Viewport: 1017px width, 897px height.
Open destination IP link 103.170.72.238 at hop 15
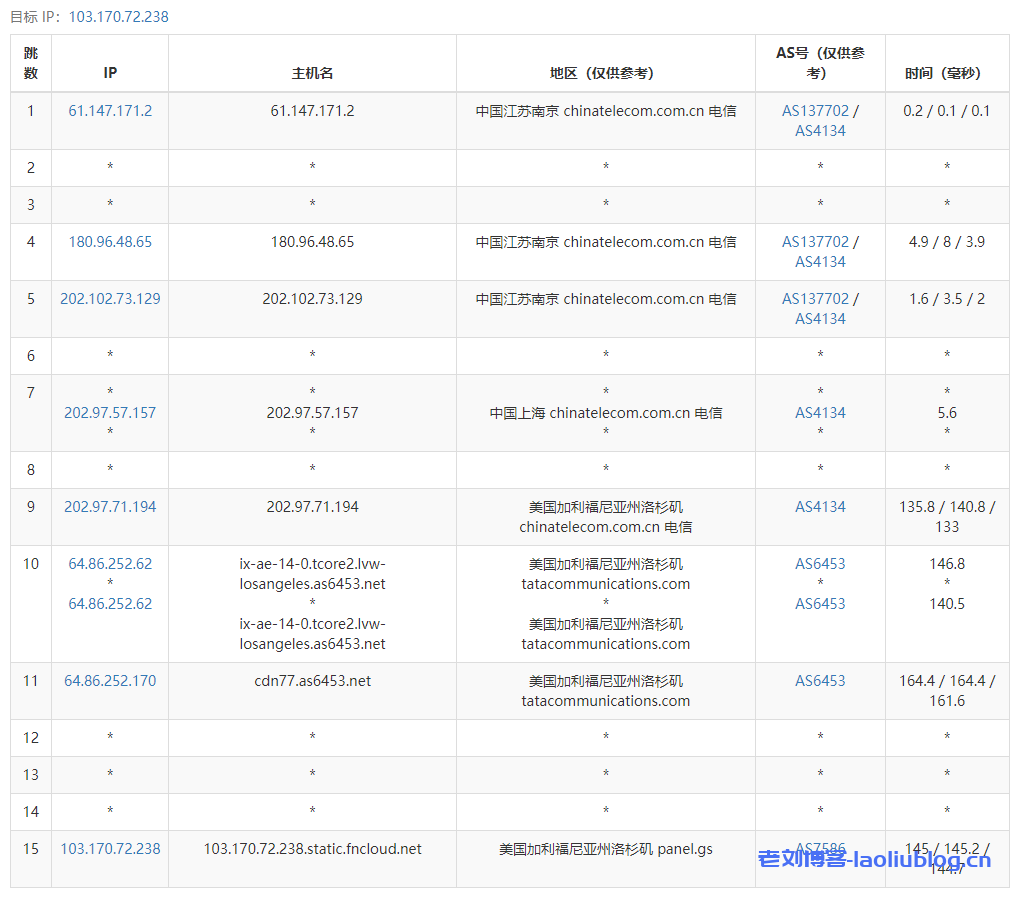(x=110, y=848)
